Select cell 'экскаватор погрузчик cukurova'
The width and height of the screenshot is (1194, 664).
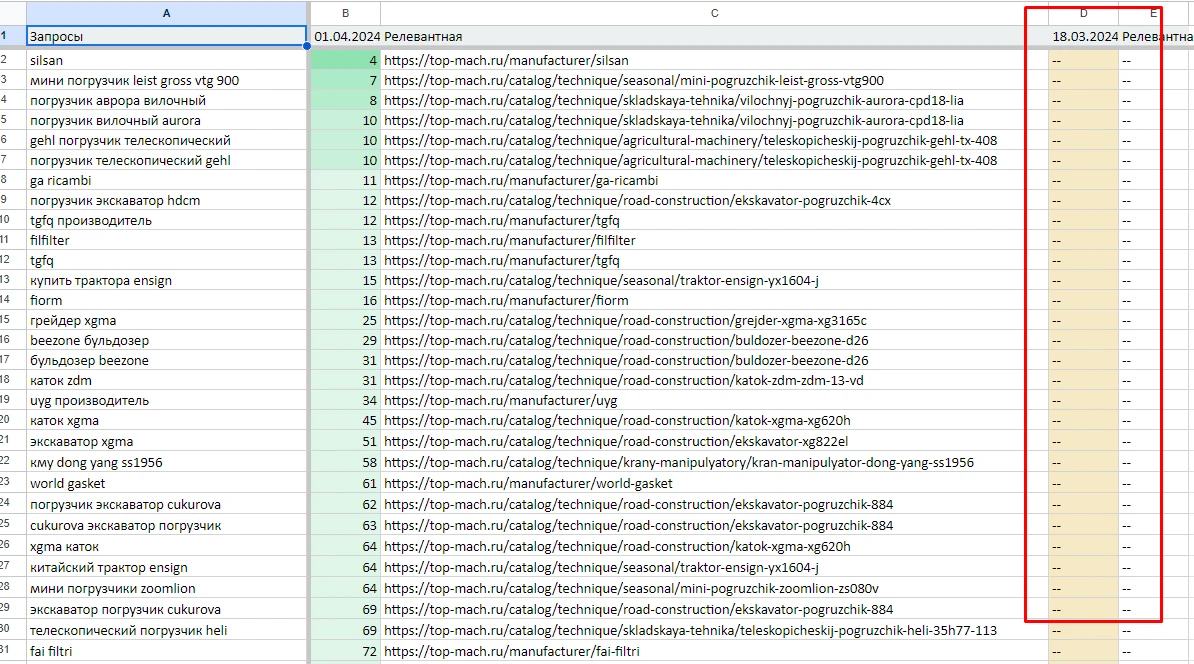tap(166, 609)
